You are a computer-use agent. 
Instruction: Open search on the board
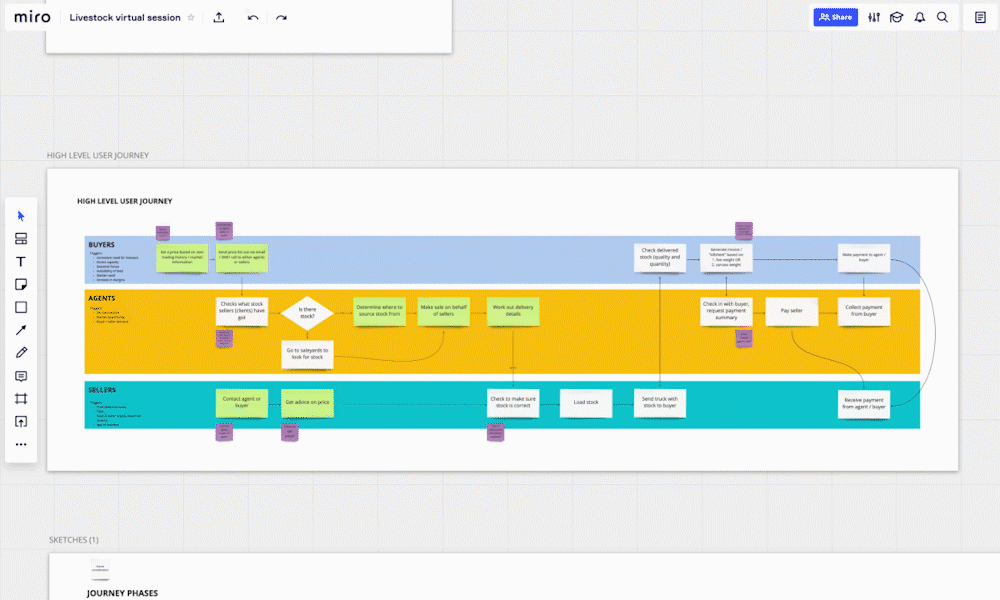pos(942,17)
